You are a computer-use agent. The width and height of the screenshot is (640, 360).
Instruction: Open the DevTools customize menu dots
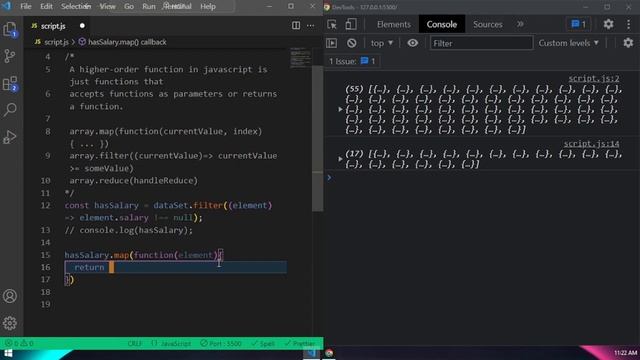(x=628, y=24)
